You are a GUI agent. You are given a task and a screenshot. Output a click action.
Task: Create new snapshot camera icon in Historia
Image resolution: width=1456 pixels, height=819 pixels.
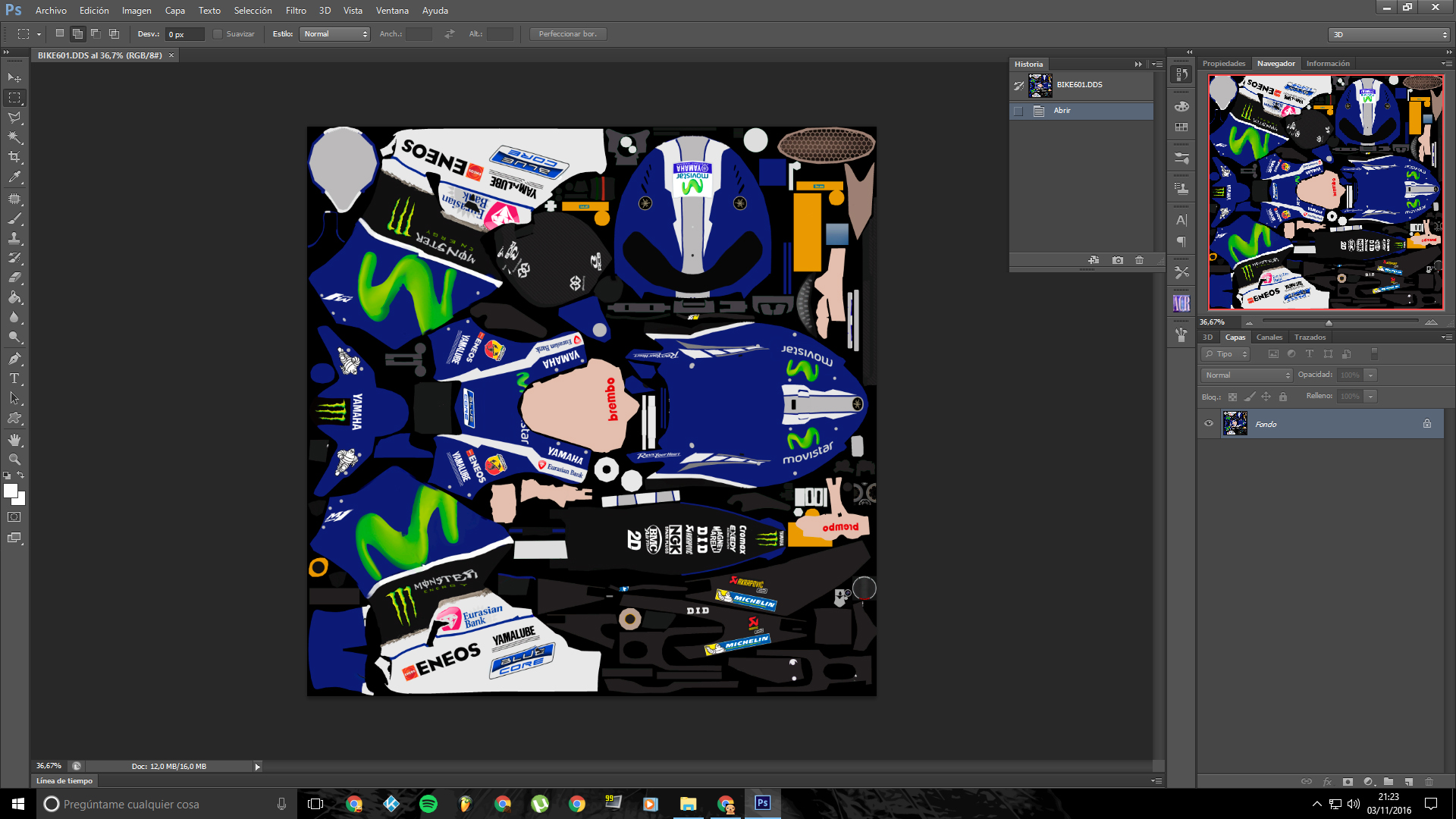point(1118,260)
